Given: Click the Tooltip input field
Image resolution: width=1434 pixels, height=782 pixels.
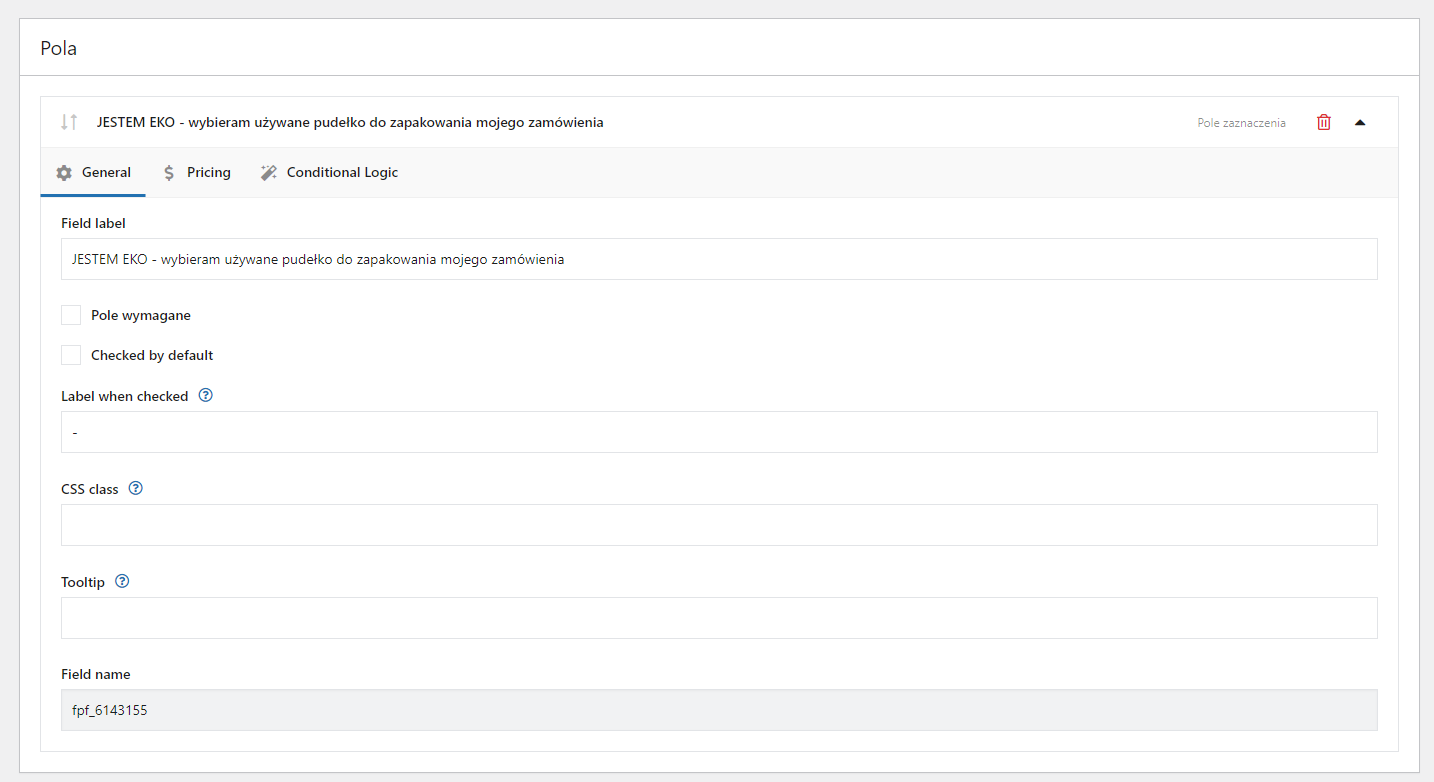Looking at the screenshot, I should [x=719, y=618].
